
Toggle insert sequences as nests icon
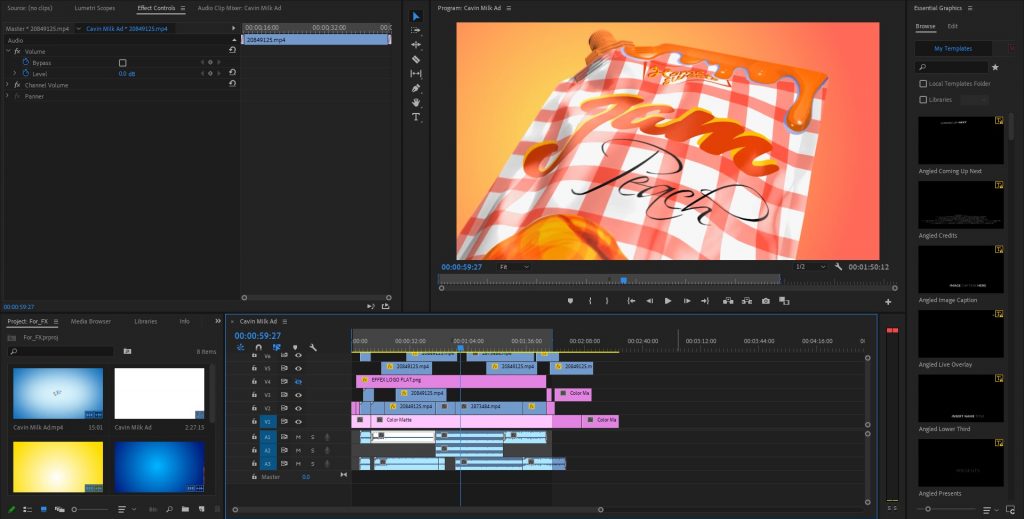coord(240,348)
